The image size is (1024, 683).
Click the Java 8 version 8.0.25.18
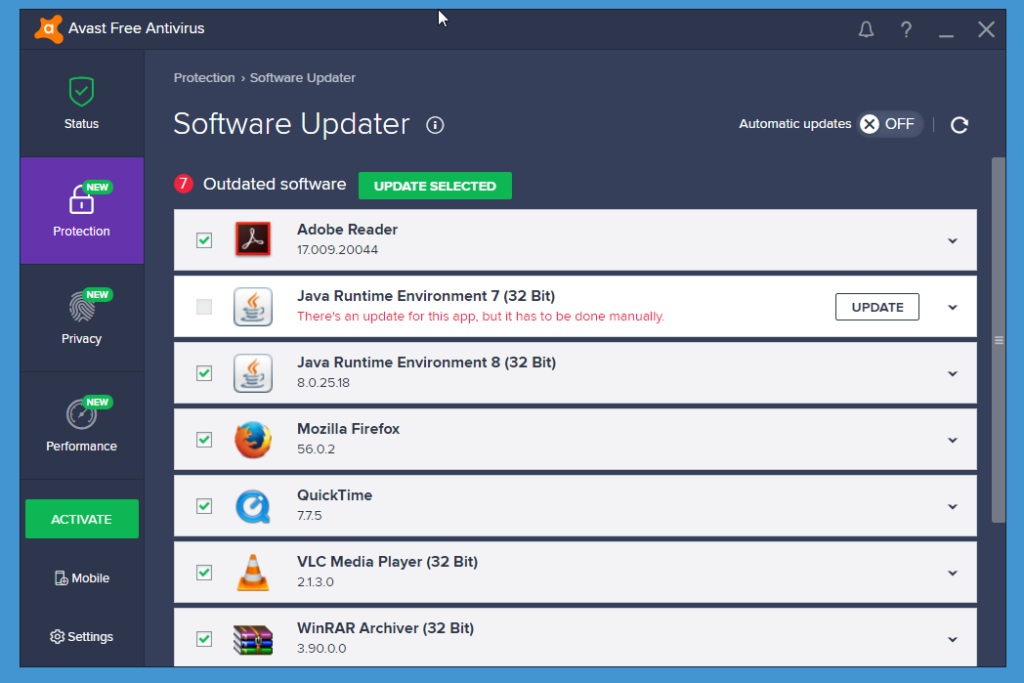click(323, 383)
